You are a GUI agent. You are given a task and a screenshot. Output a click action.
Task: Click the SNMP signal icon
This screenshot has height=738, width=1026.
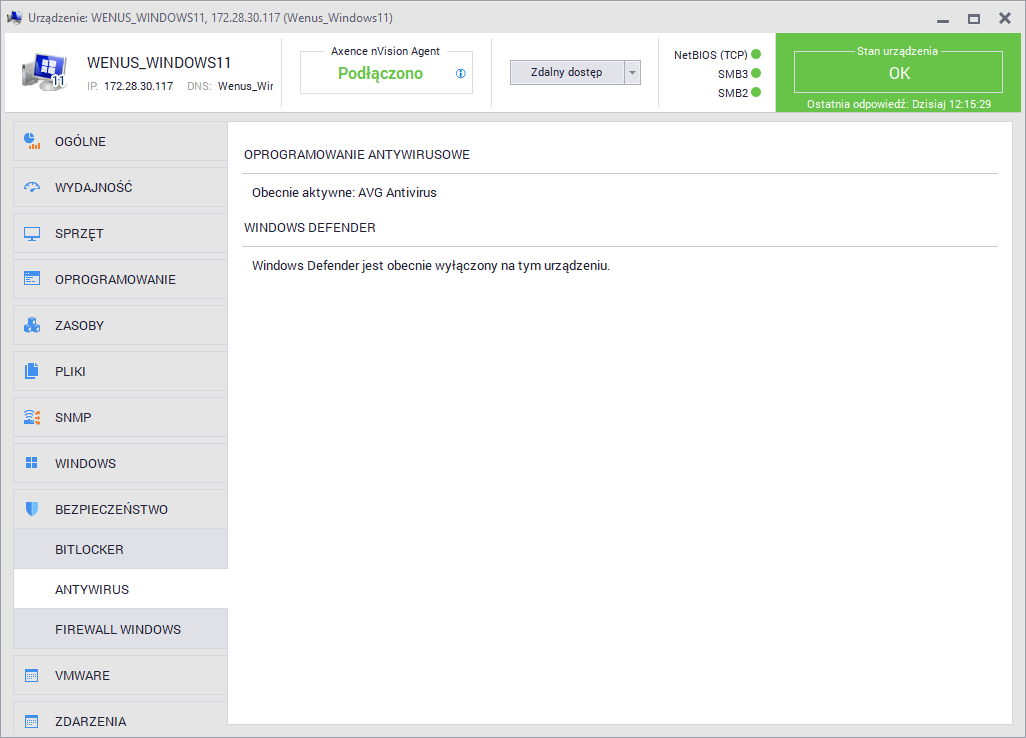pos(32,417)
